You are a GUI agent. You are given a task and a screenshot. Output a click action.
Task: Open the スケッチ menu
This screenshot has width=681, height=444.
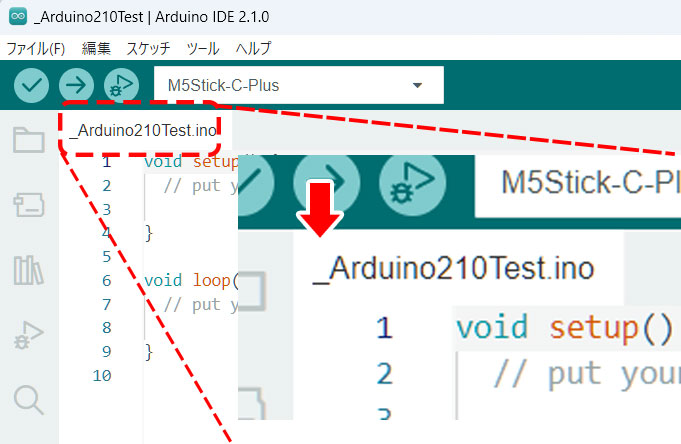[x=148, y=48]
